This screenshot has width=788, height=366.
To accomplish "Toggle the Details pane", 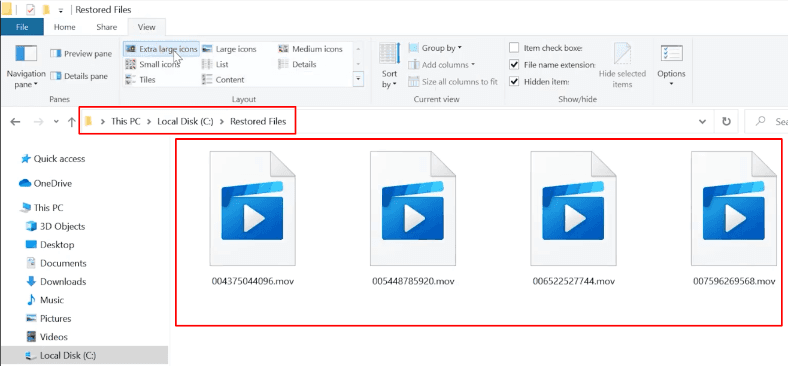I will click(79, 76).
